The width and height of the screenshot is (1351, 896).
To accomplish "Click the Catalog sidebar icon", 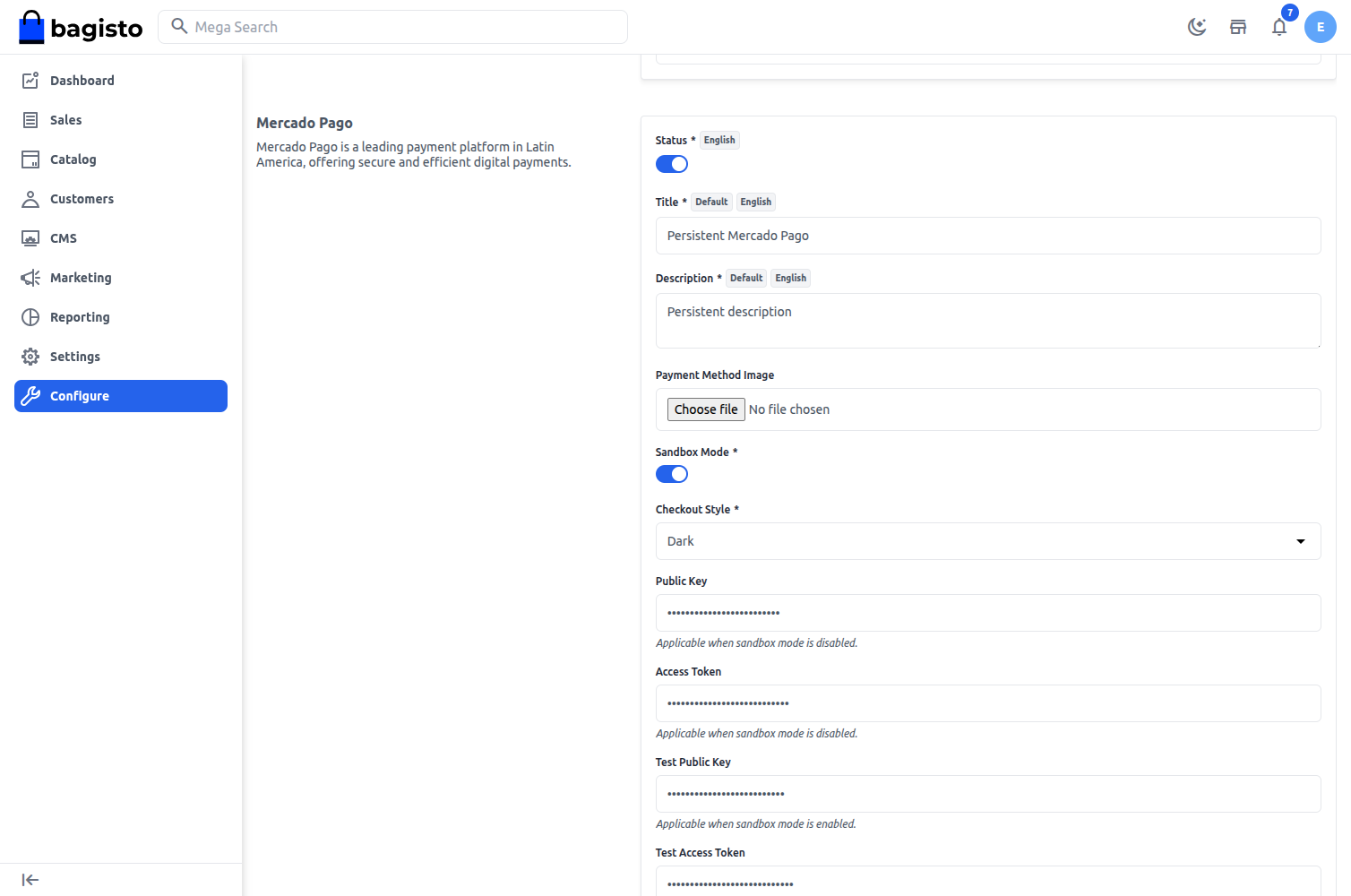I will tap(30, 159).
